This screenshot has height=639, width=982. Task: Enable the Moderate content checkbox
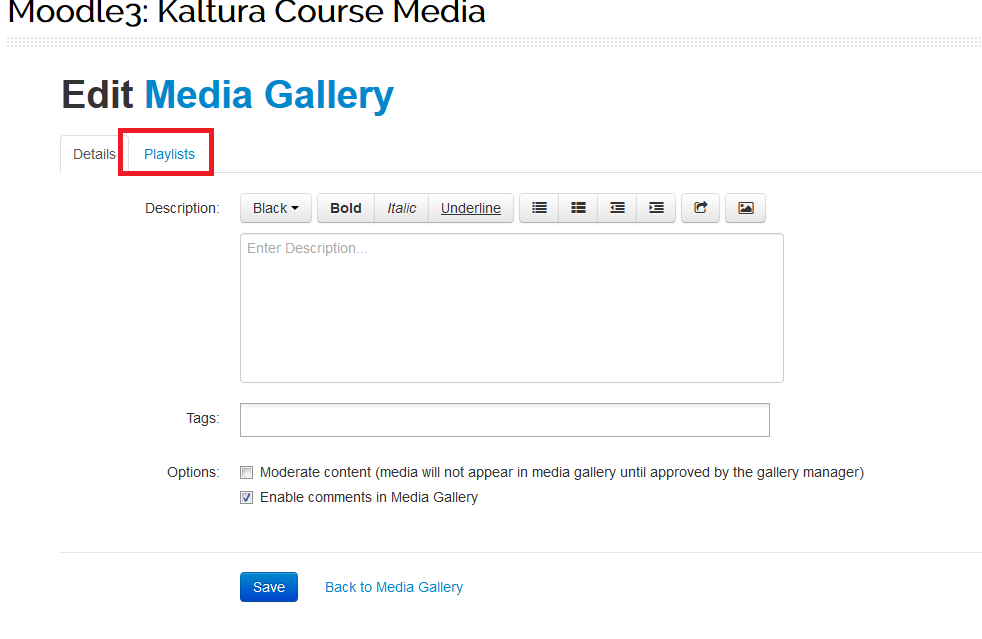(247, 472)
